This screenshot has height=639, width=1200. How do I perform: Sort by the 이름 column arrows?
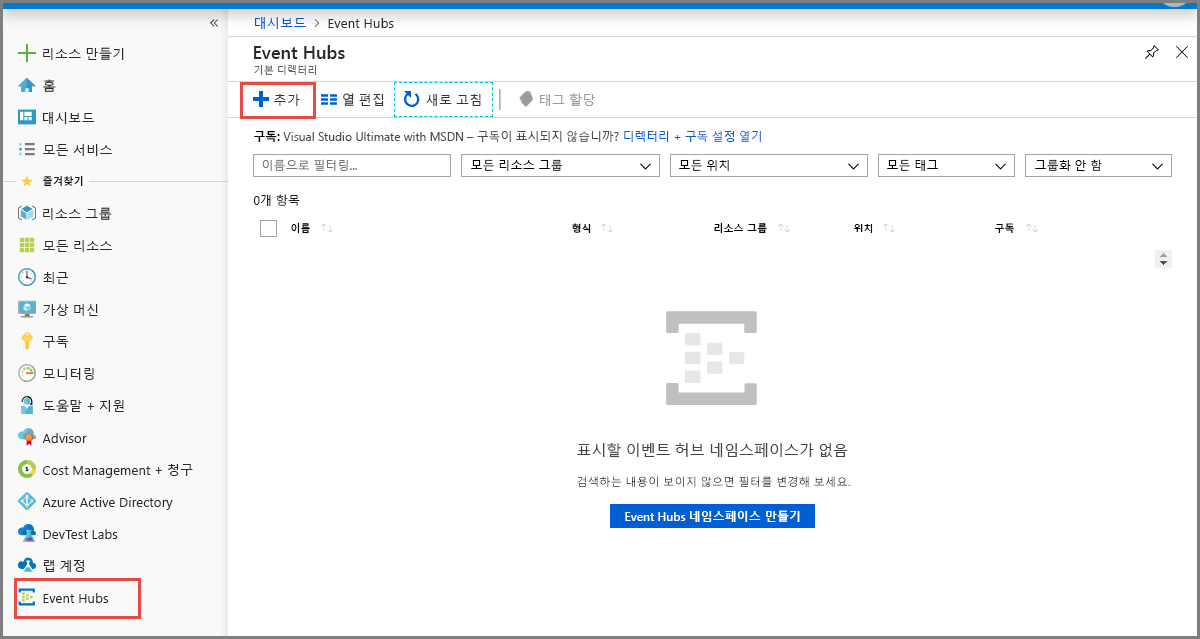[327, 228]
